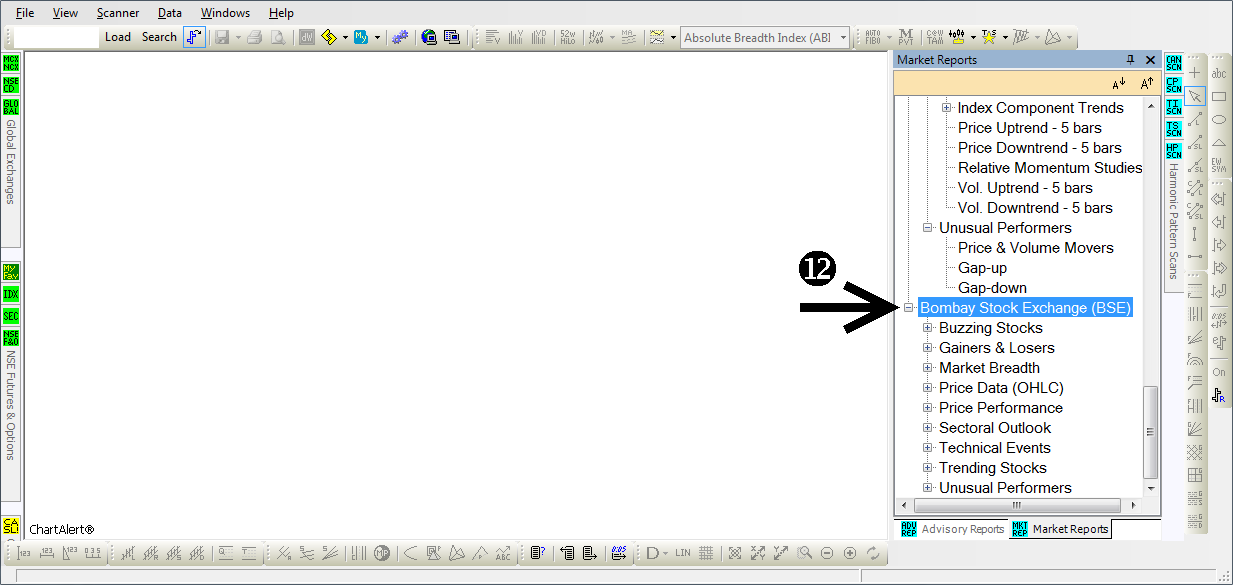Open the NSE CD sidebar icon
Screen dimensions: 1233x585
11,85
